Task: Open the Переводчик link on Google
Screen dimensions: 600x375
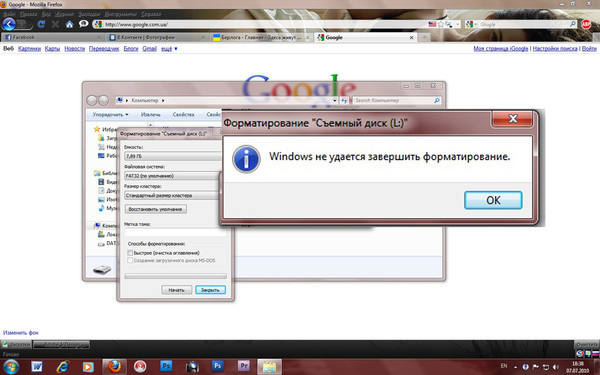Action: click(104, 49)
